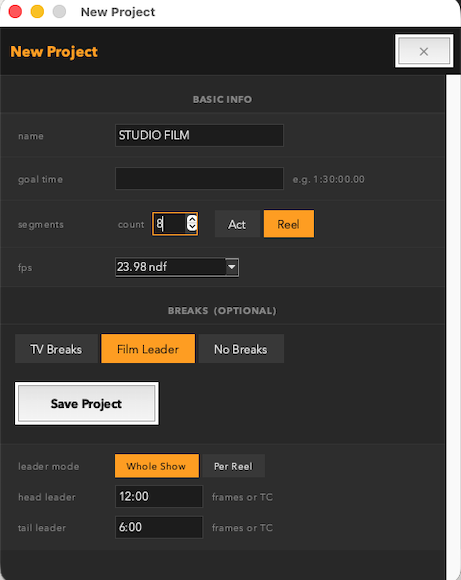Choose No Breaks option
This screenshot has height=580, width=461.
coord(241,349)
